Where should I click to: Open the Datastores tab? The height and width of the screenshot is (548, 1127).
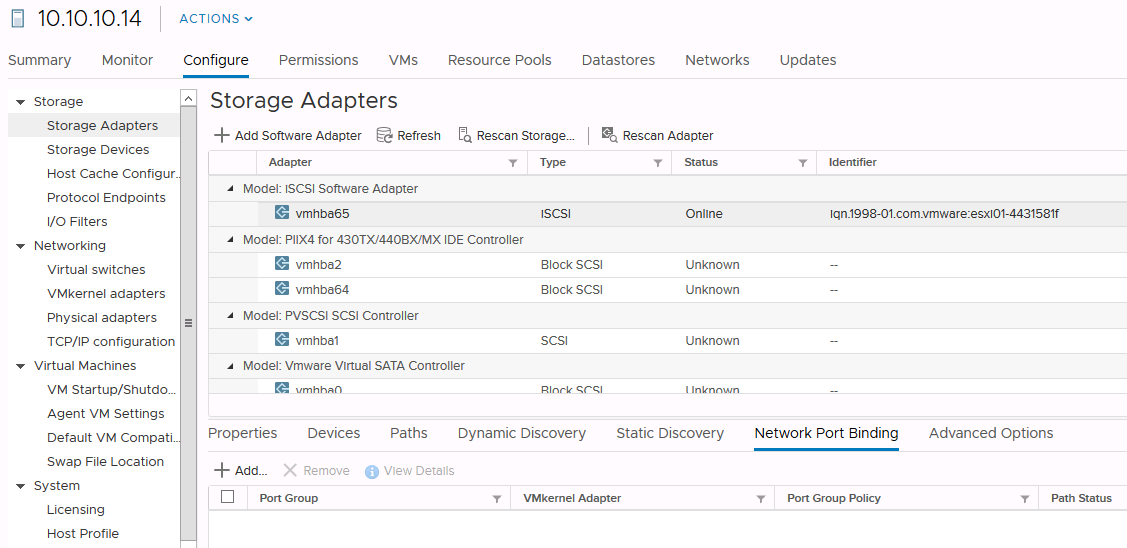[618, 60]
